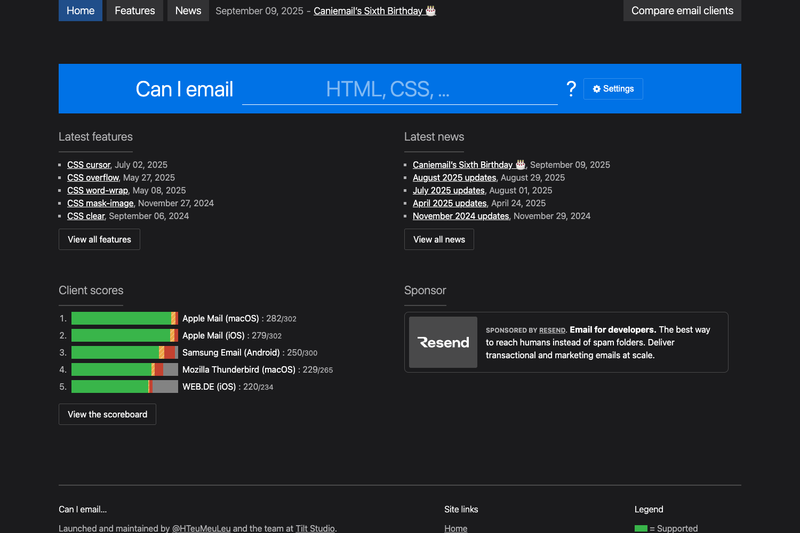This screenshot has height=533, width=800.
Task: Open CSS cursor feature link
Action: pos(89,165)
